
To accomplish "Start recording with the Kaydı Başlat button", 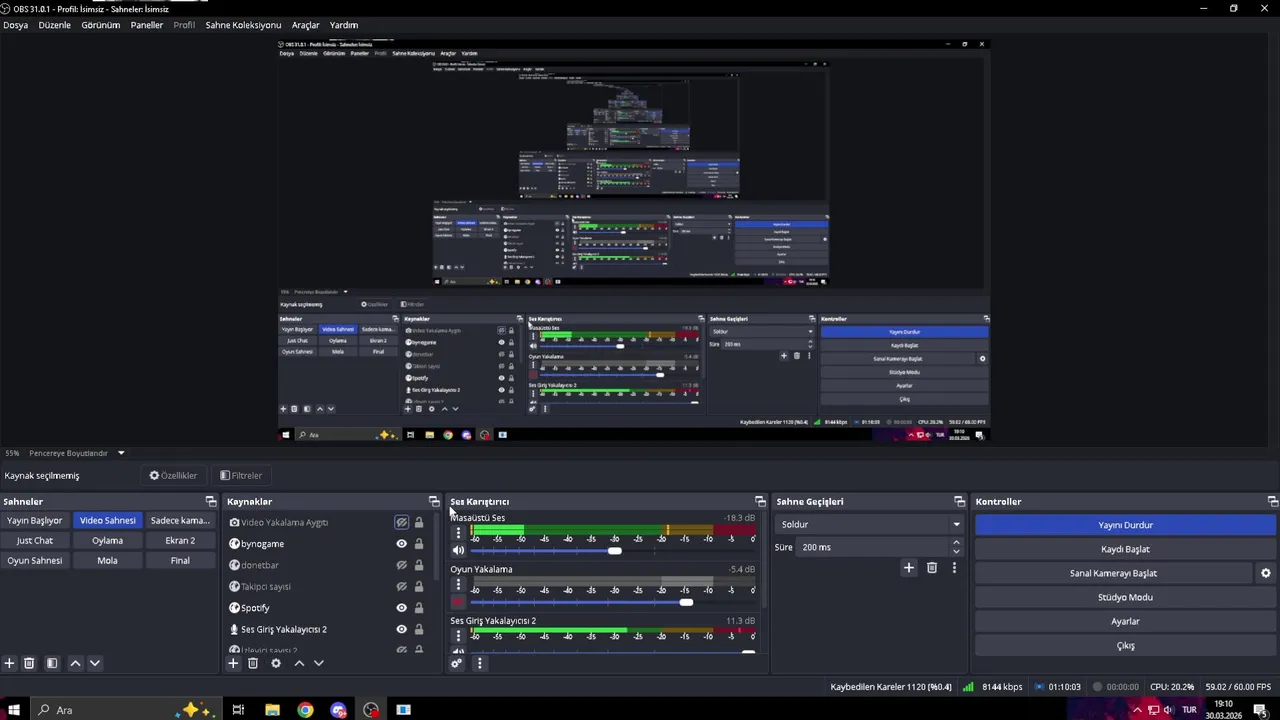I will pyautogui.click(x=1126, y=549).
